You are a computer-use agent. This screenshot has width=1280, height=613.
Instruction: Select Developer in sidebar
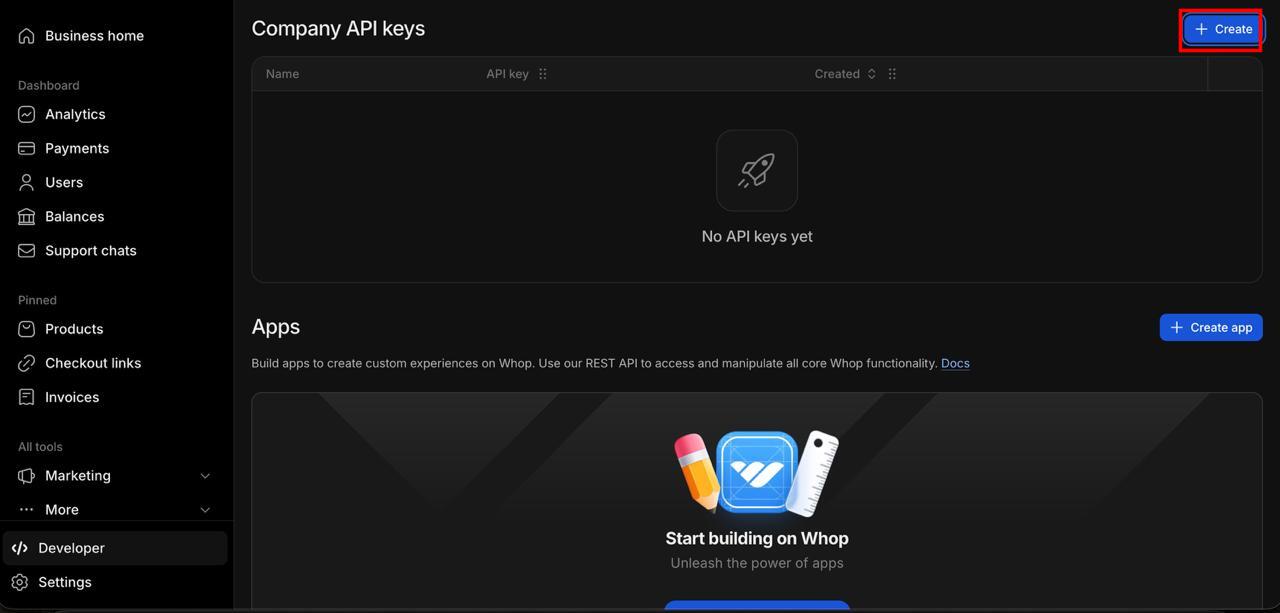coord(116,548)
